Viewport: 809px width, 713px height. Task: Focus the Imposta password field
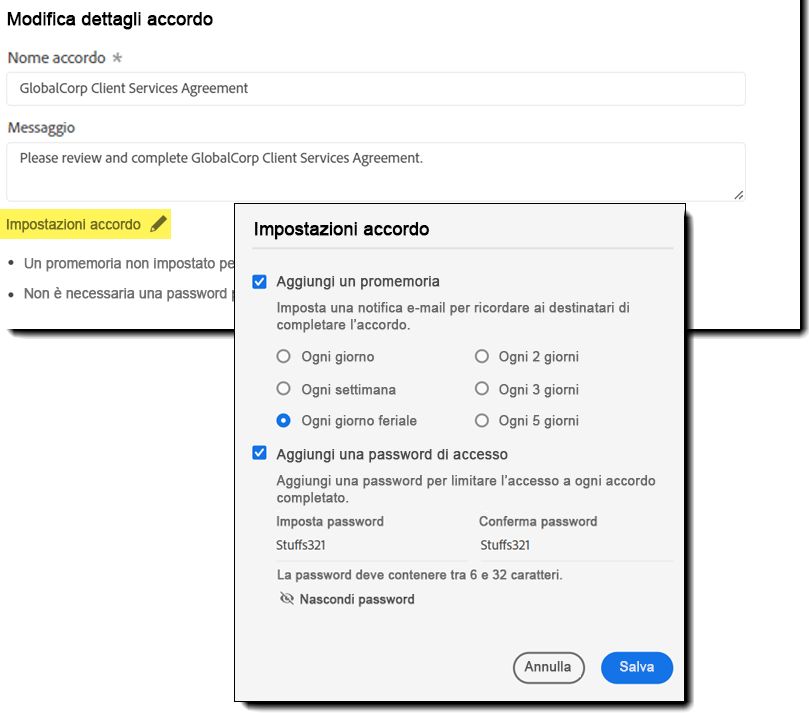[371, 545]
